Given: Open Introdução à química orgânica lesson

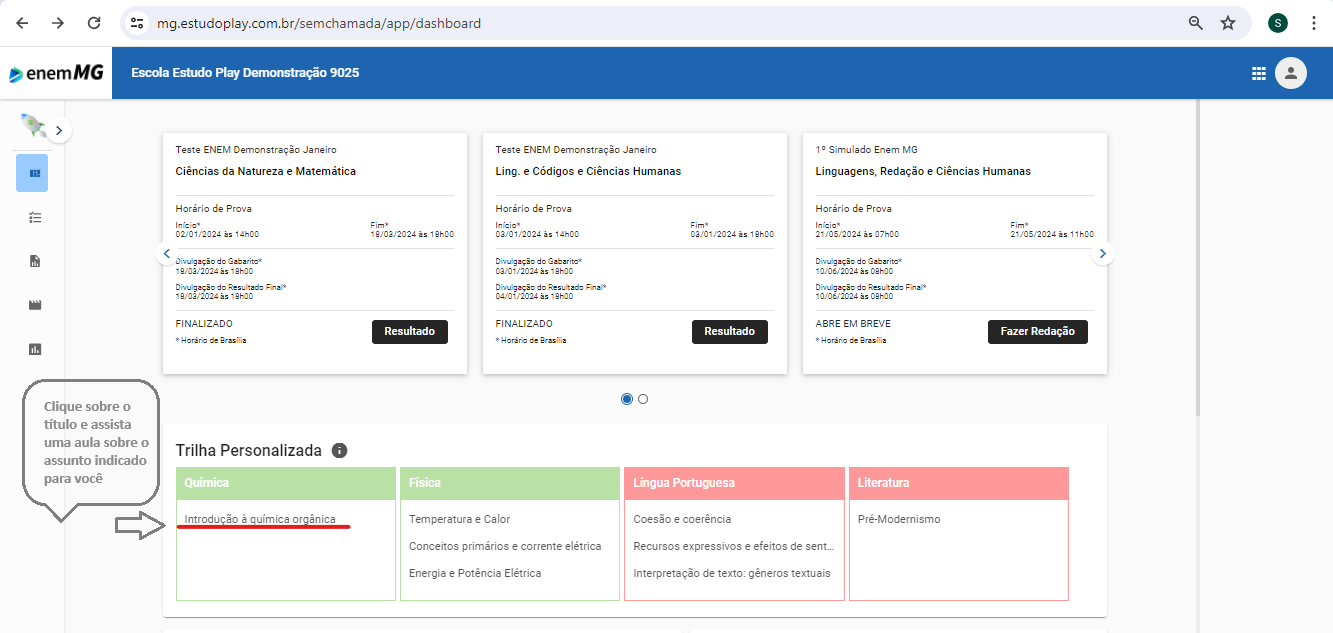Looking at the screenshot, I should [x=260, y=519].
